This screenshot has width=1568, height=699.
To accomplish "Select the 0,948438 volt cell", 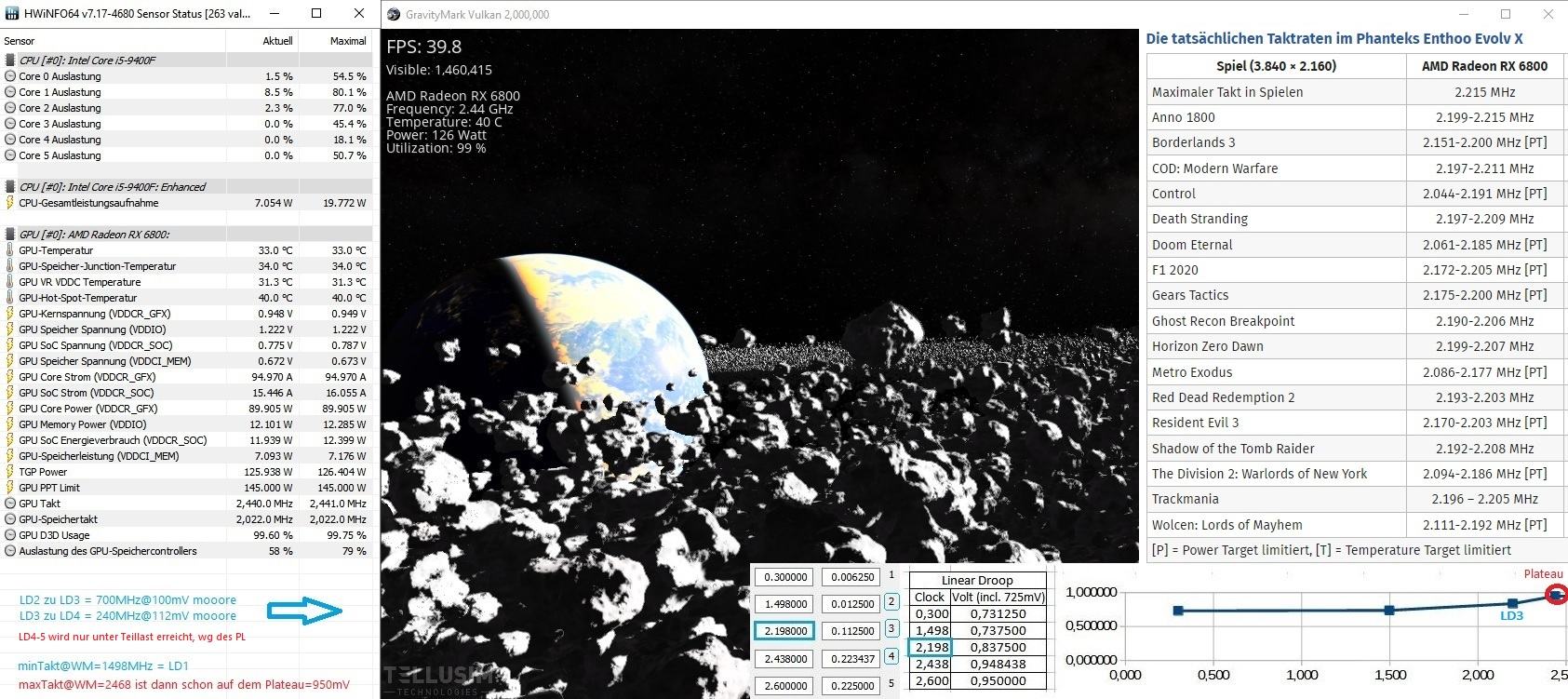I will point(998,664).
